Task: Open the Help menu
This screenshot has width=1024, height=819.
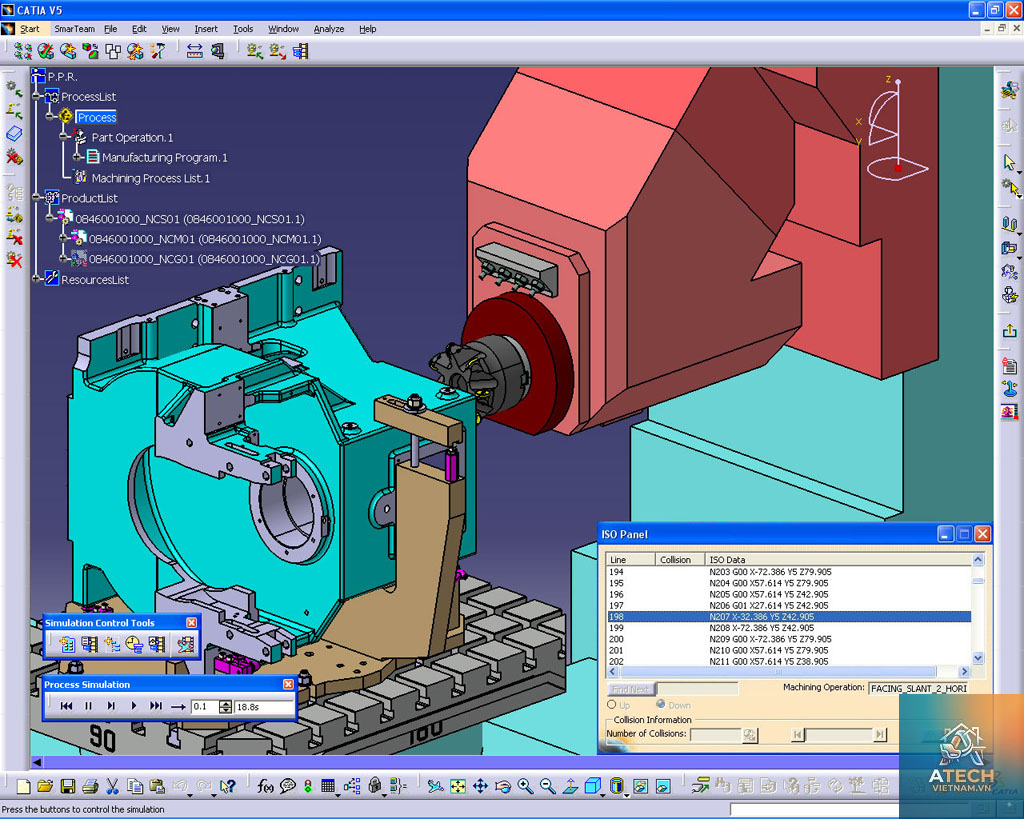Action: point(368,29)
